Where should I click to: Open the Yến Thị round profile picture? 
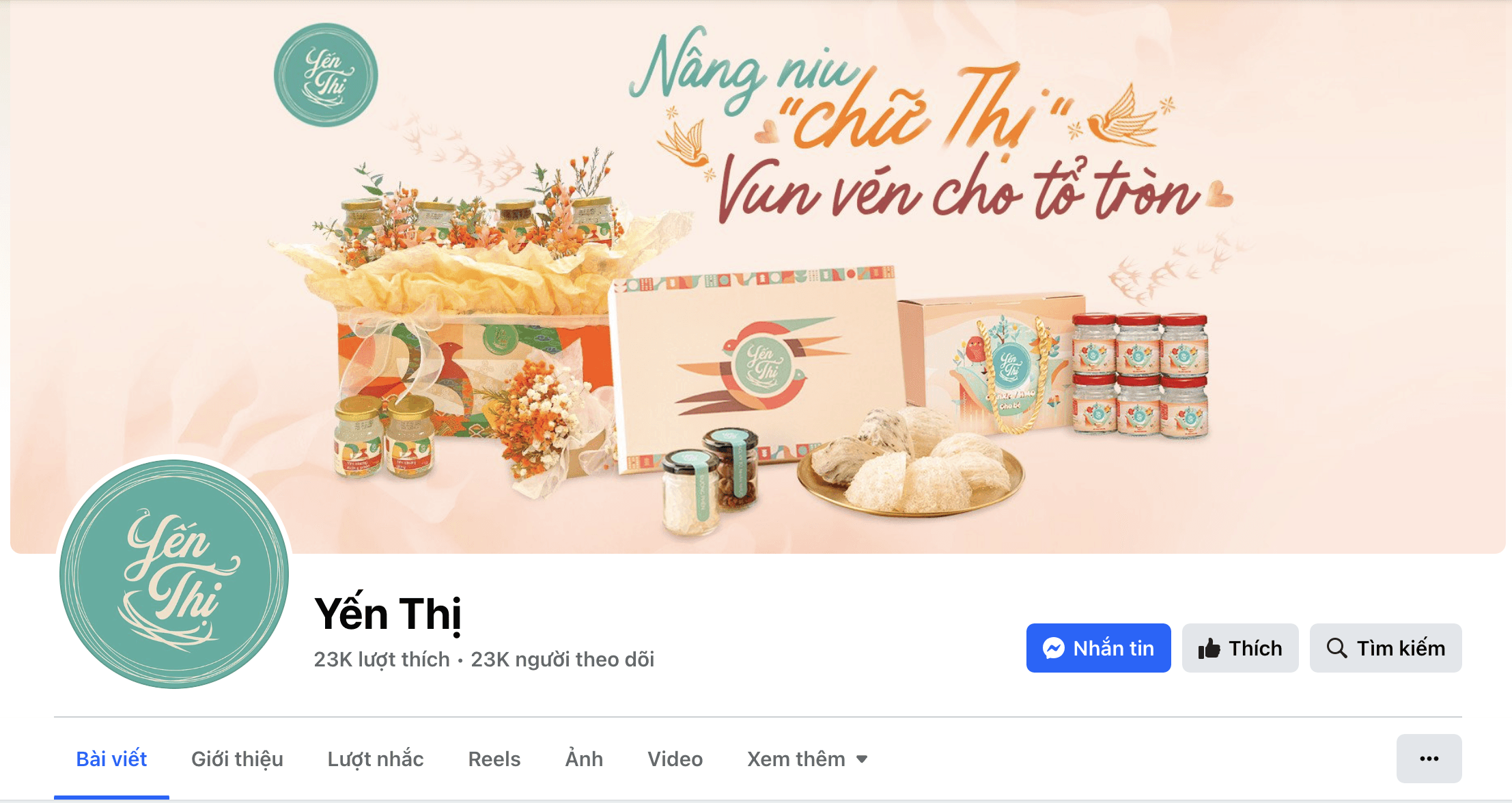[x=174, y=574]
